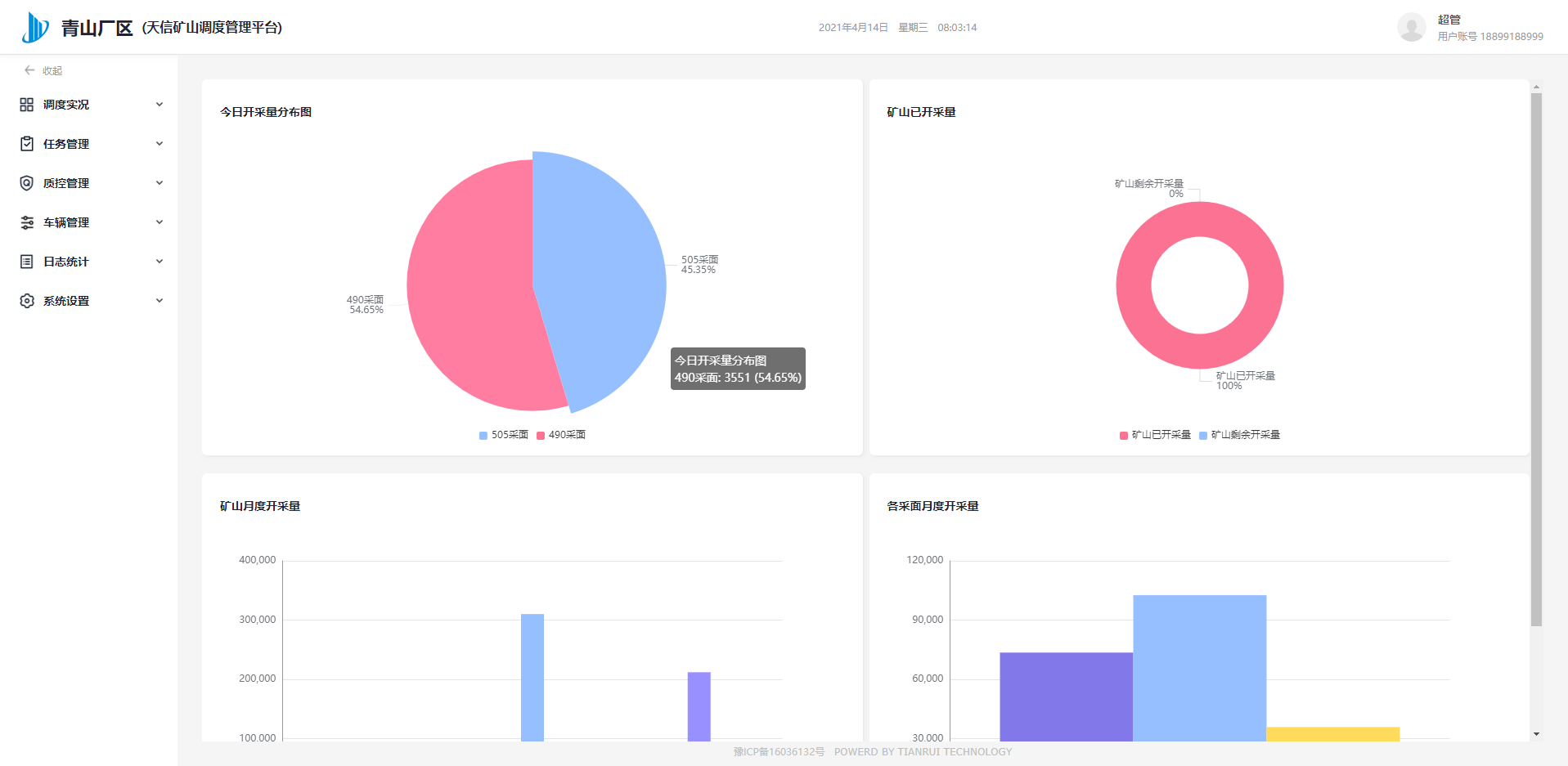This screenshot has height=766, width=1568.
Task: Expand the 质控管理 menu chevron
Action: (x=159, y=183)
